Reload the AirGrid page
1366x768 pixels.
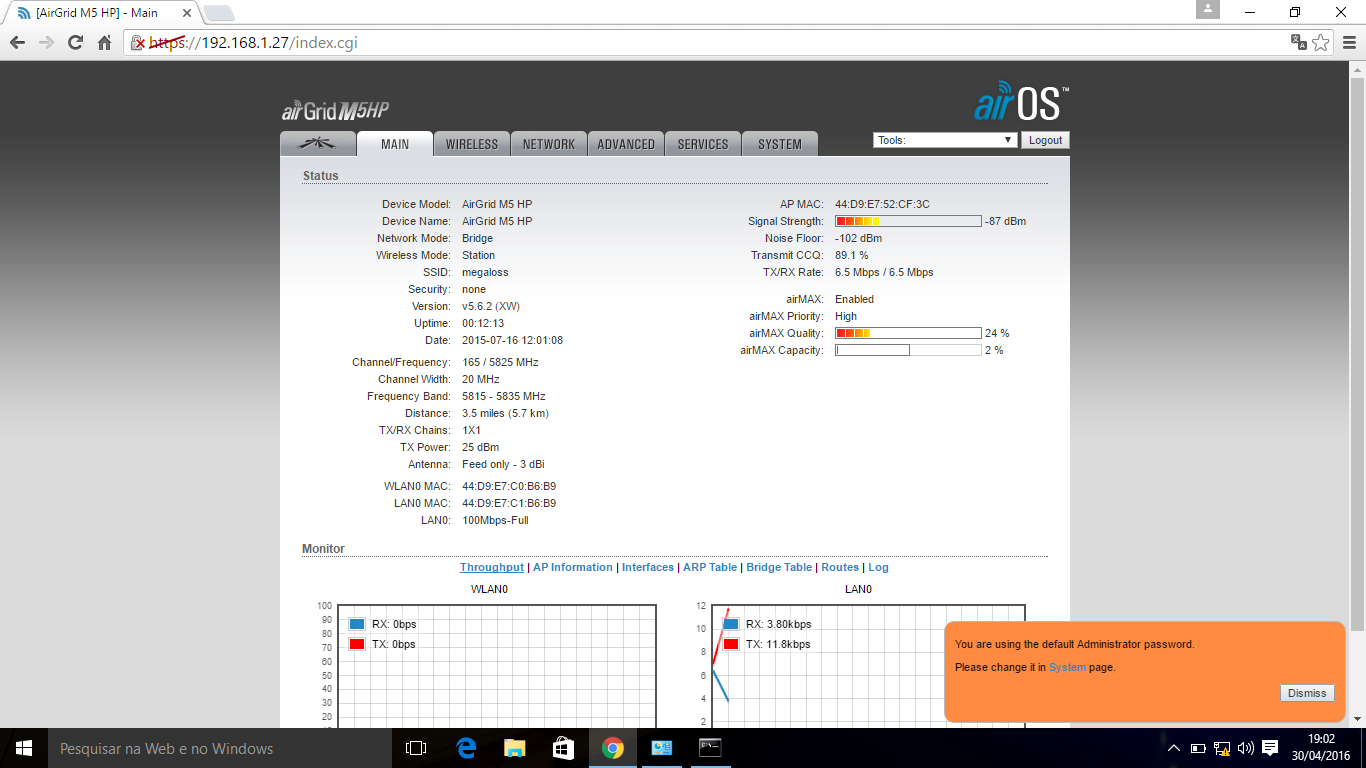point(75,43)
